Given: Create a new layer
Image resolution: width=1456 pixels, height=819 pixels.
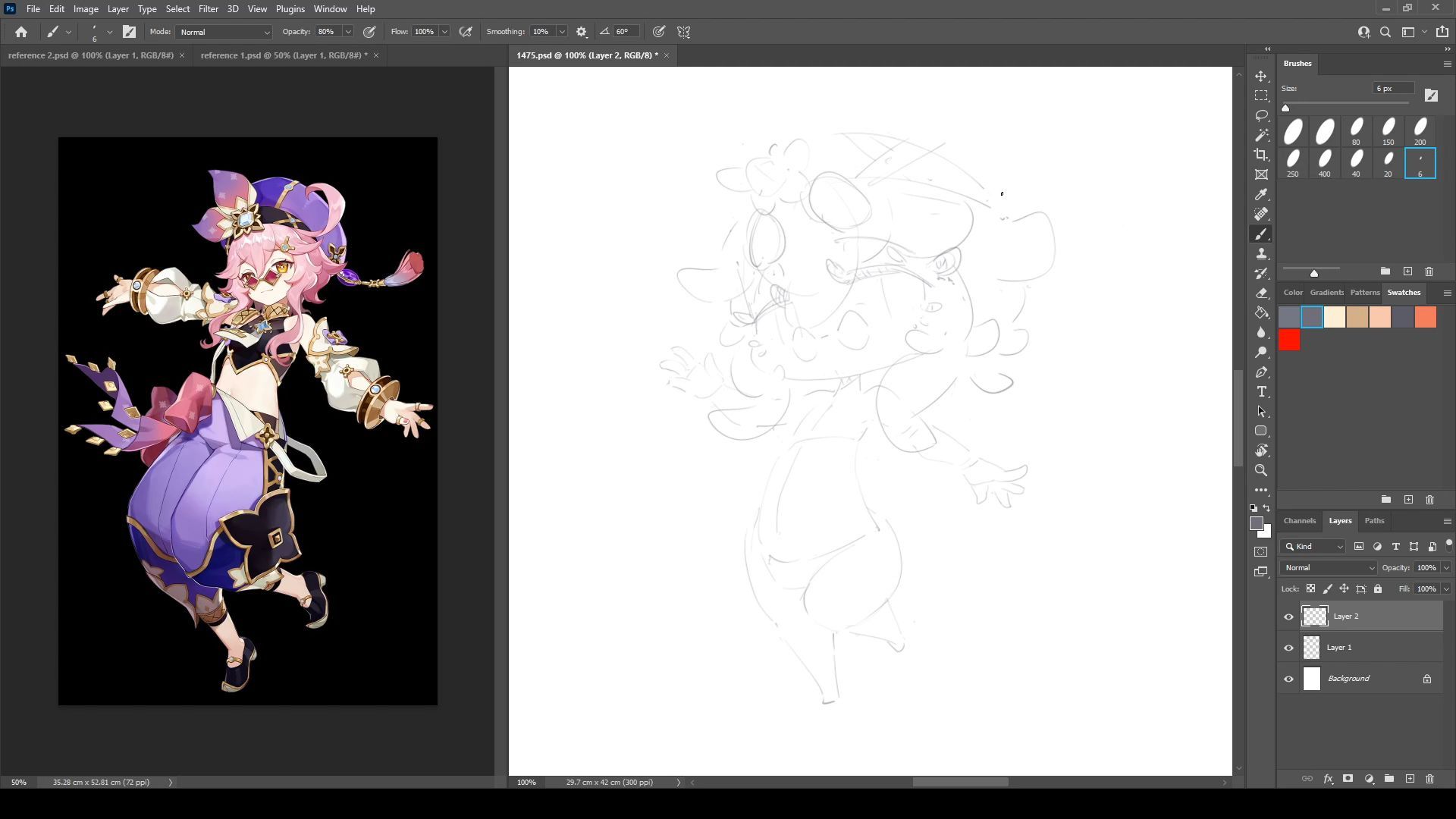Looking at the screenshot, I should (x=1410, y=779).
